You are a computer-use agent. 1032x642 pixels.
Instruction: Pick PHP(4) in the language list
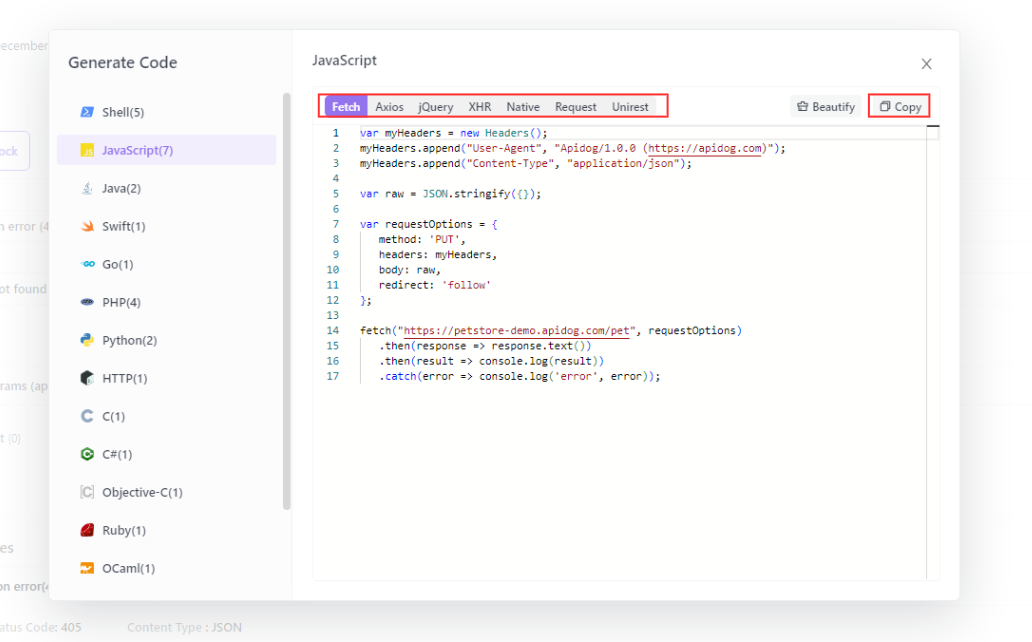click(167, 302)
